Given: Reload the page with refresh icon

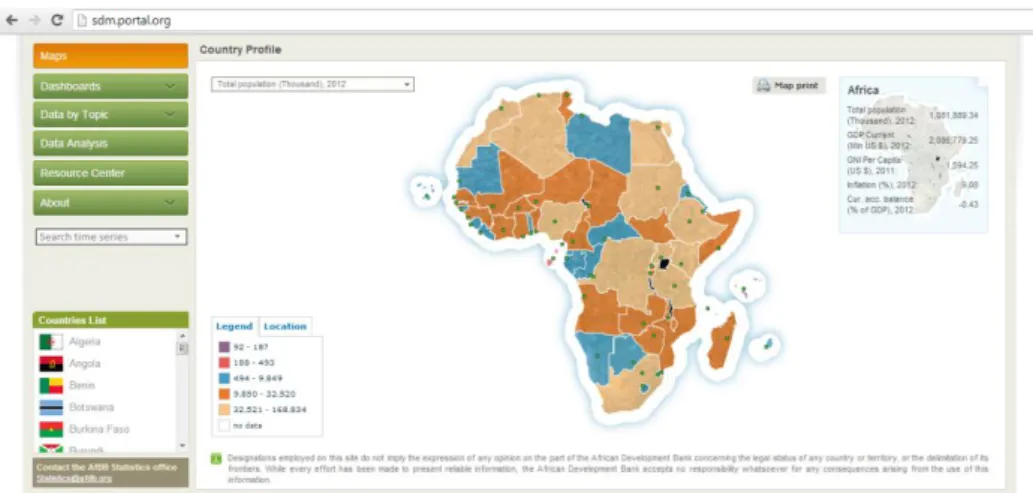Looking at the screenshot, I should pyautogui.click(x=57, y=20).
